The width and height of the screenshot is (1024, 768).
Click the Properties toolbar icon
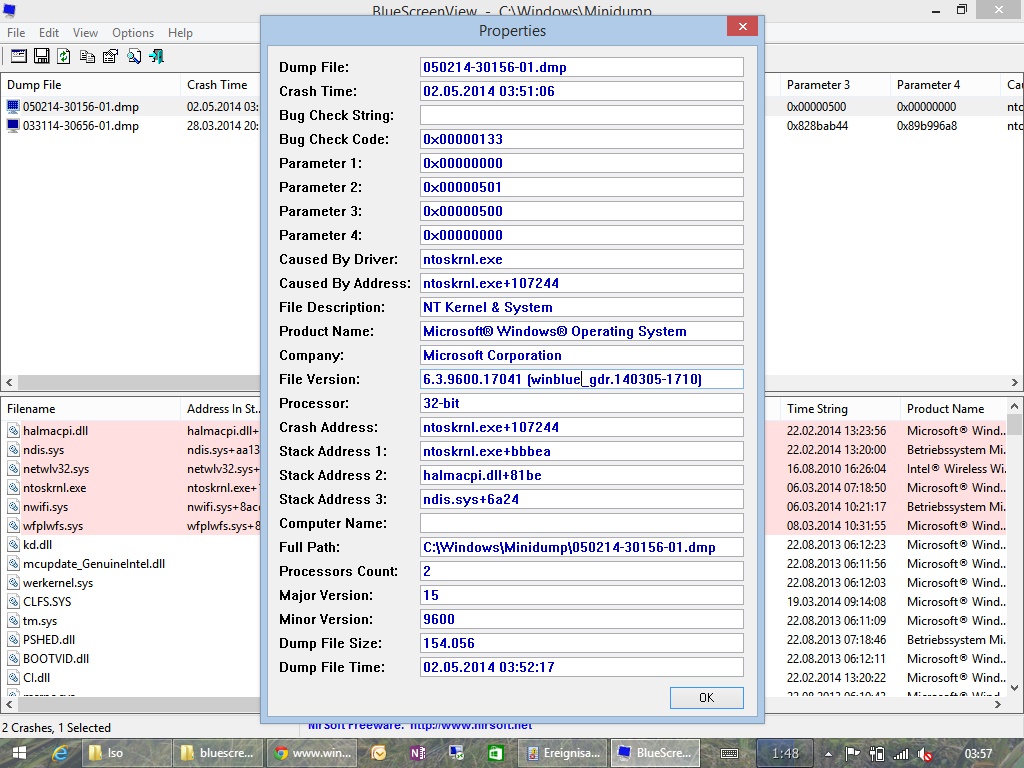110,56
